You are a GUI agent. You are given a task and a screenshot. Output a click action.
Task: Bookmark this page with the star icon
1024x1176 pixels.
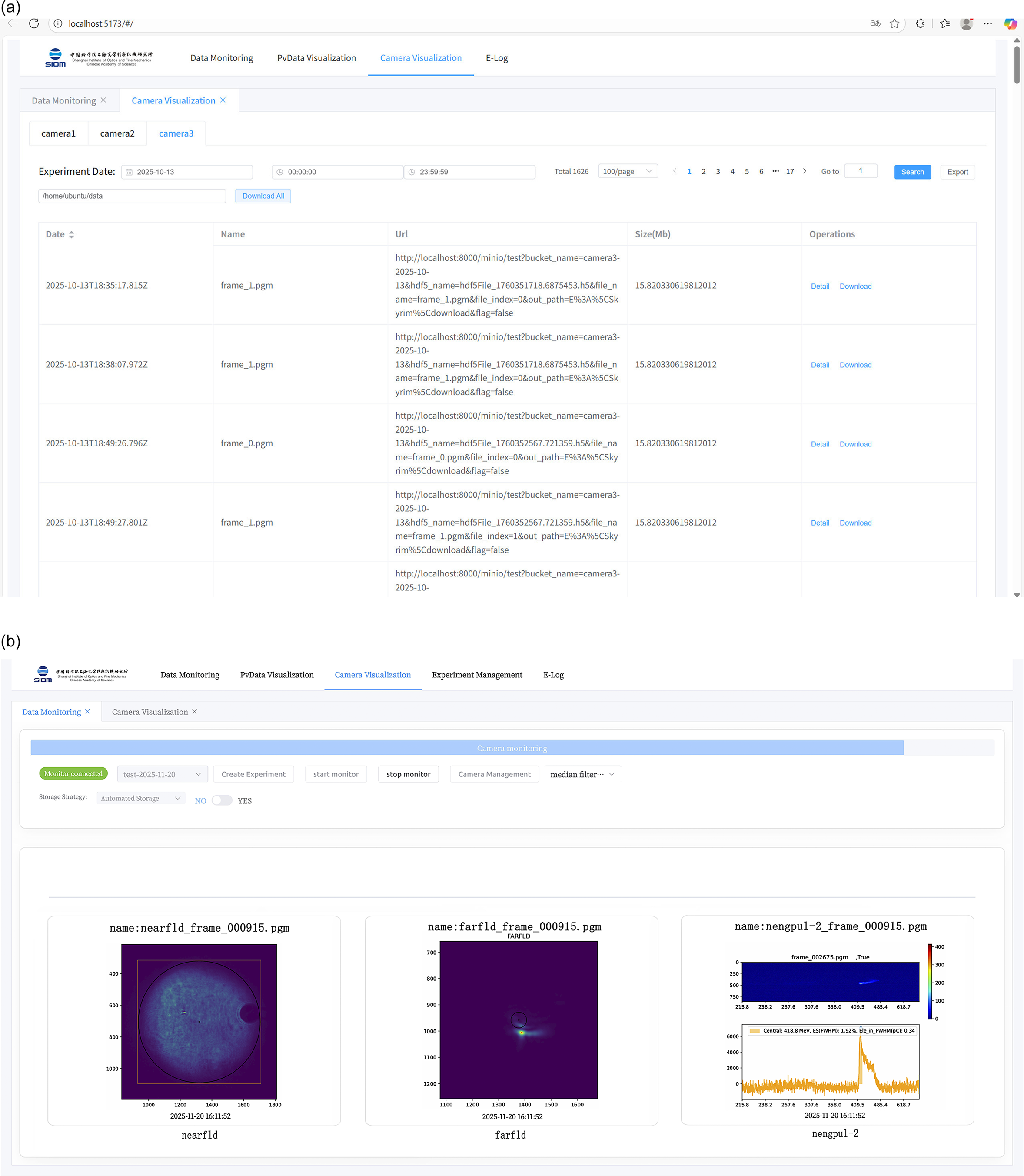pyautogui.click(x=895, y=23)
